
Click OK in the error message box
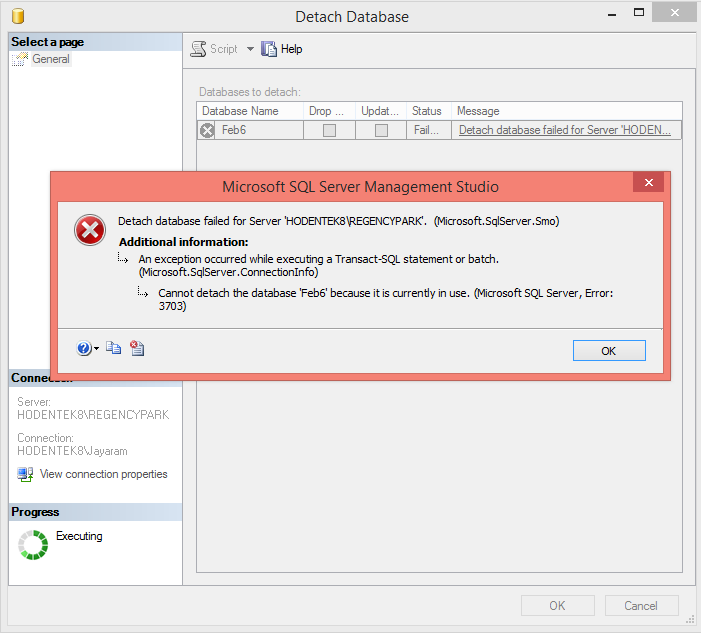point(609,350)
